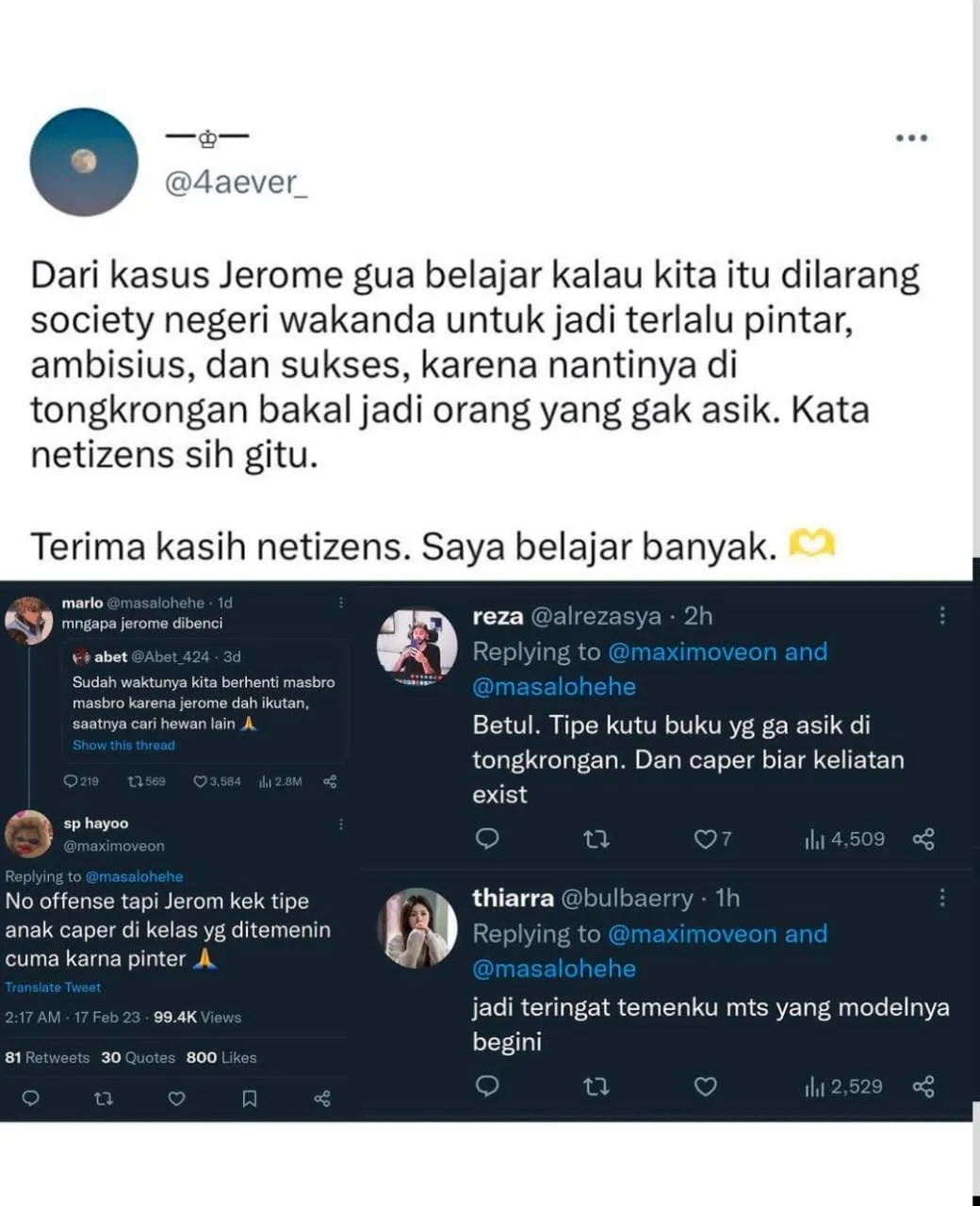The width and height of the screenshot is (980, 1206).
Task: Retweet the sp hayoo tweet
Action: click(104, 1099)
